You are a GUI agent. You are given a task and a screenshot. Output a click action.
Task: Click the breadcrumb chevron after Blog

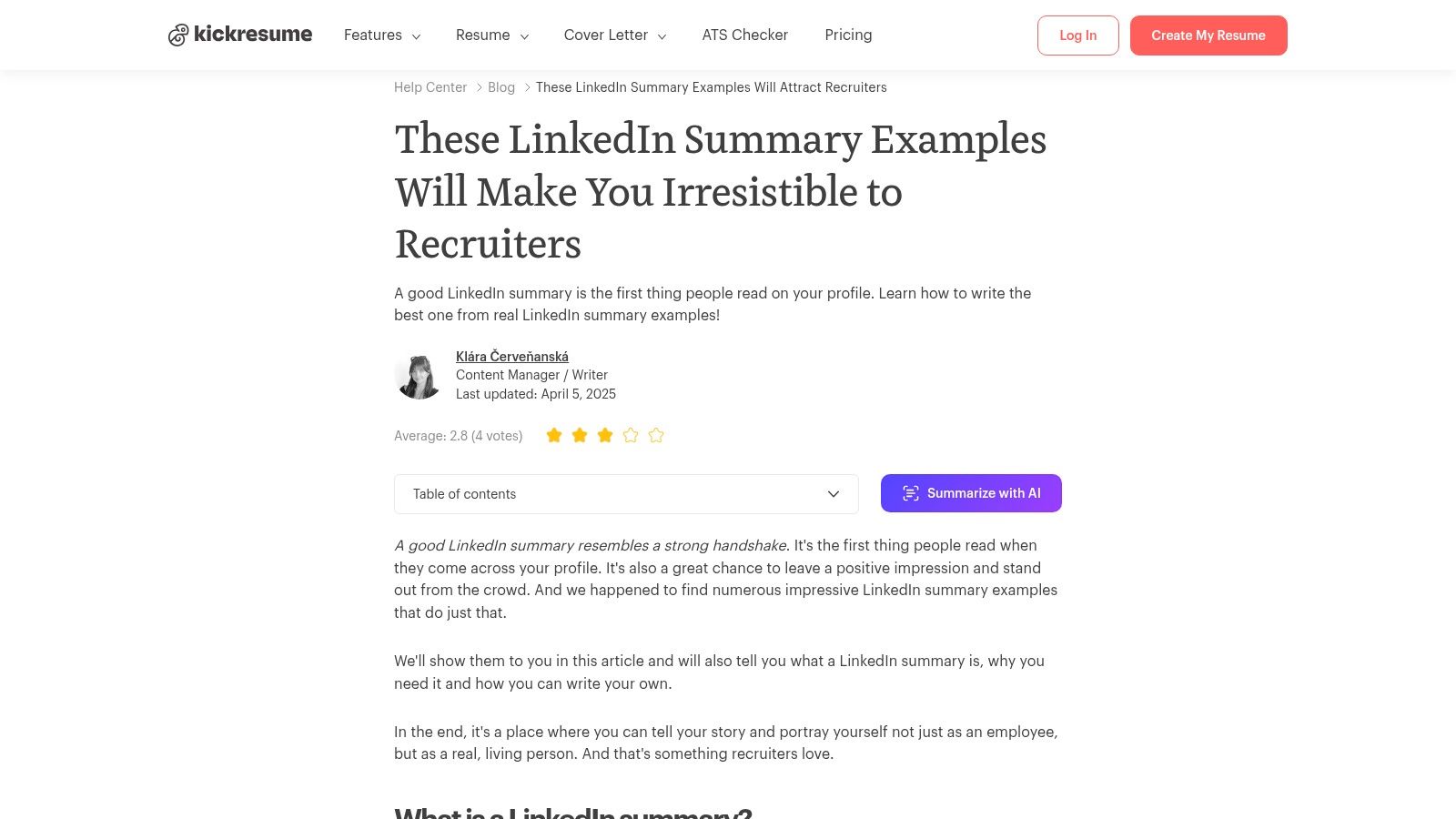coord(527,87)
